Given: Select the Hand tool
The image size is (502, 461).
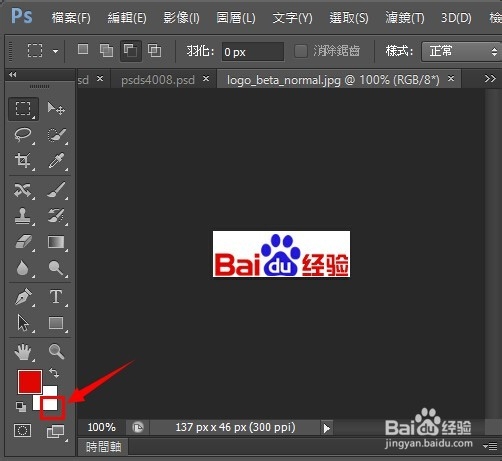Looking at the screenshot, I should point(23,352).
